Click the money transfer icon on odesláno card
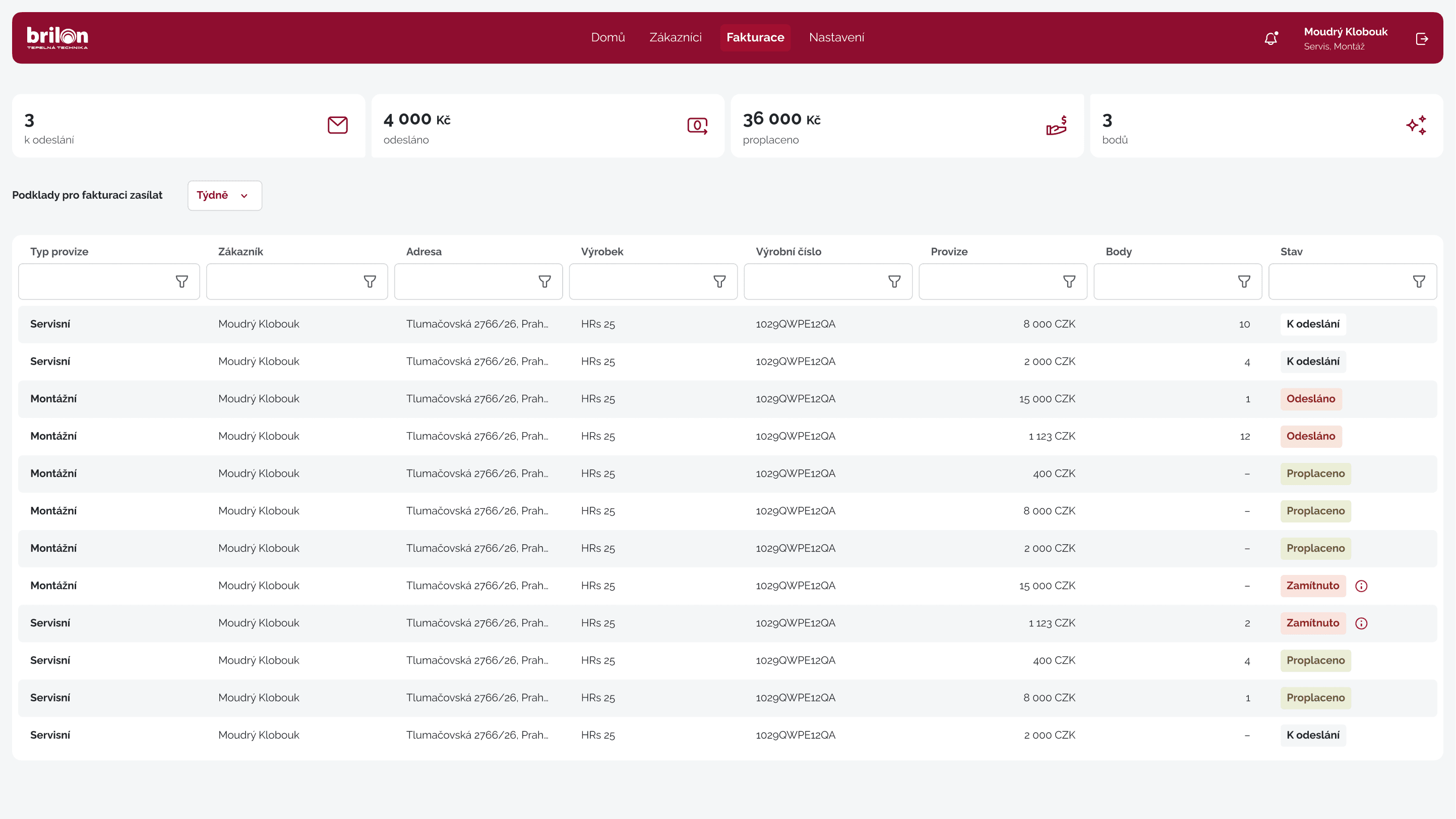The image size is (1456, 819). 697,126
